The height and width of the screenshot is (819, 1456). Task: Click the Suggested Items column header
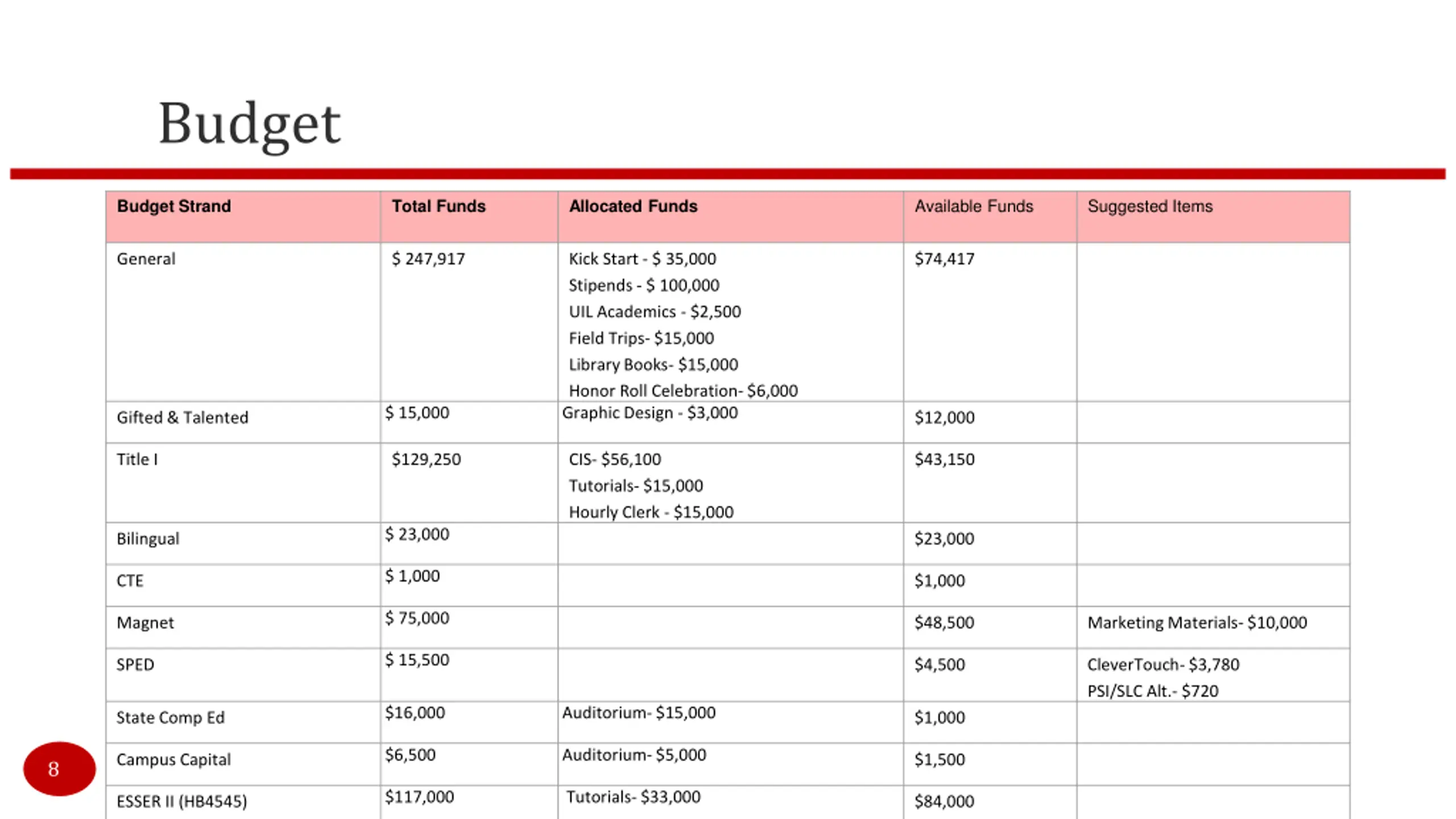pos(1150,206)
